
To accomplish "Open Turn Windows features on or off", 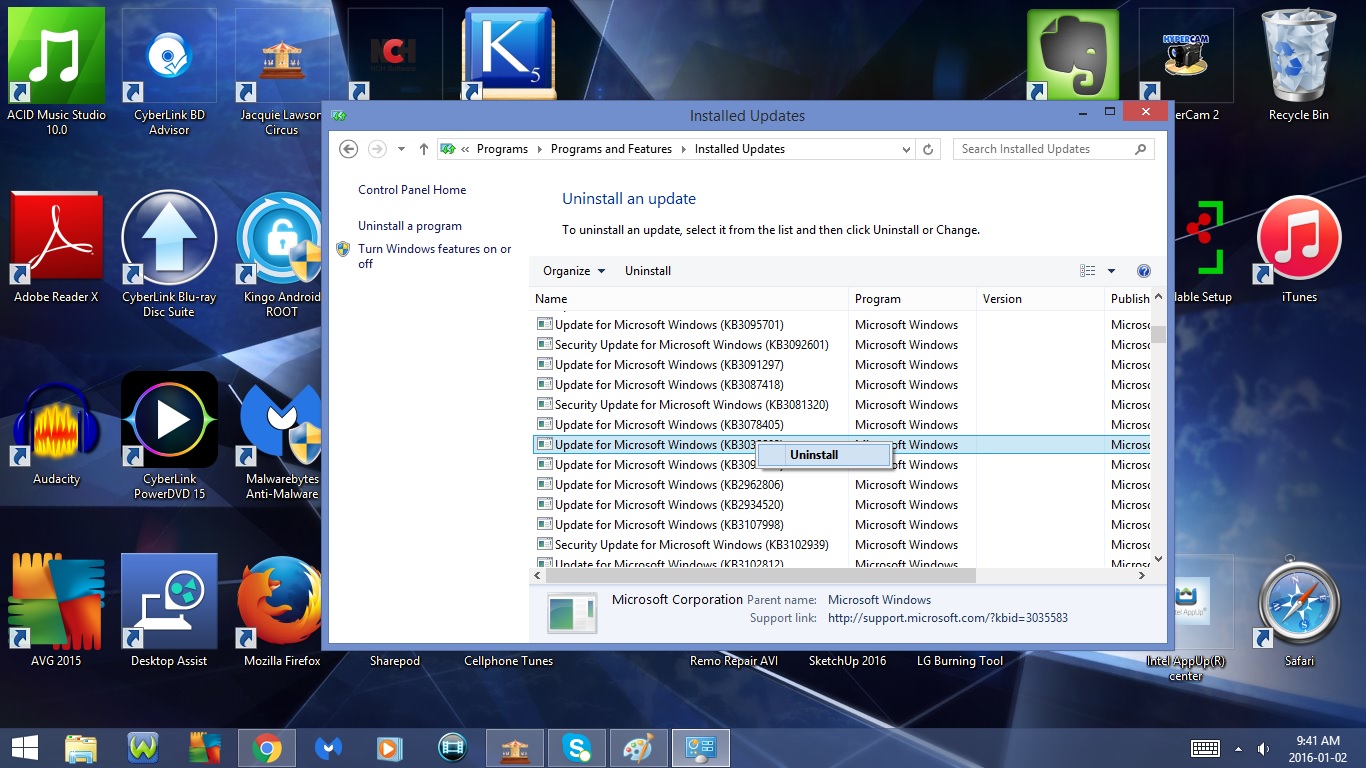I will pos(435,256).
